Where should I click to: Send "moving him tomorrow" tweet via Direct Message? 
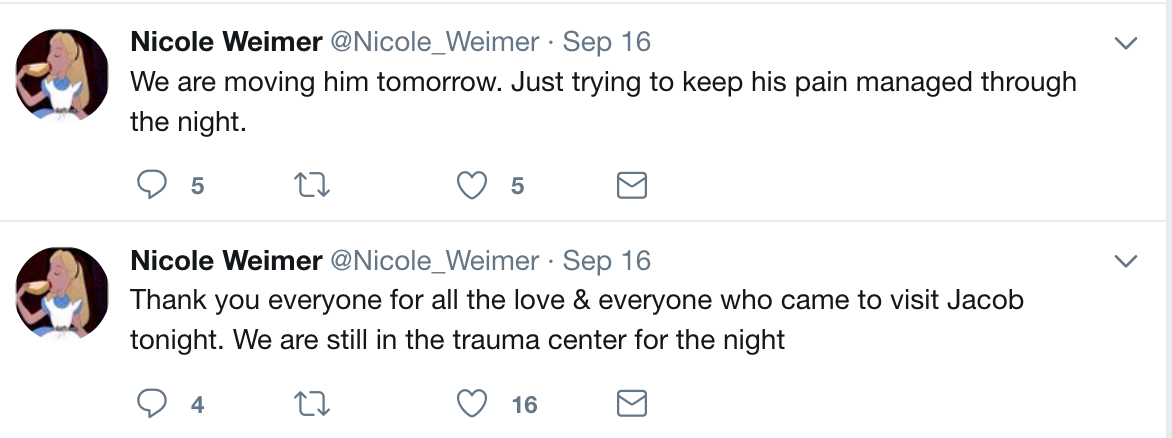point(630,185)
